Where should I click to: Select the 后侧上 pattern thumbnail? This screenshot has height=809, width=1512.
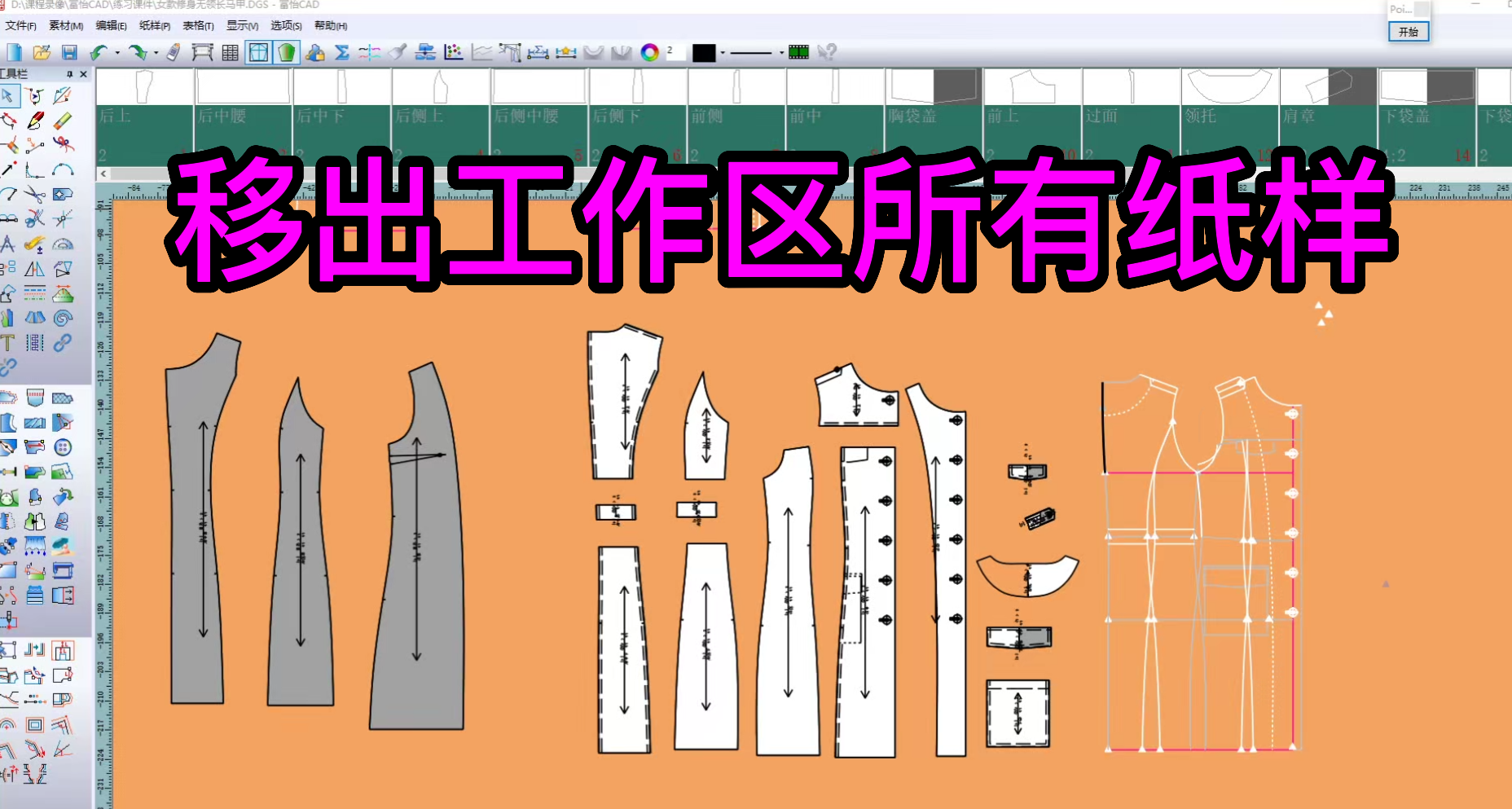tap(441, 117)
